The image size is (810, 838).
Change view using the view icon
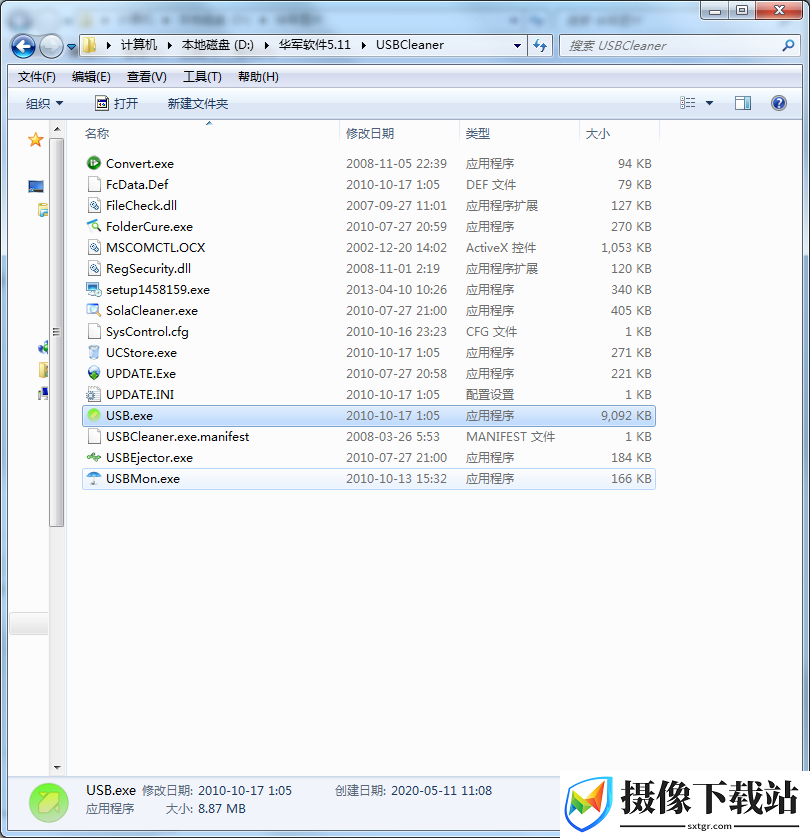point(688,103)
